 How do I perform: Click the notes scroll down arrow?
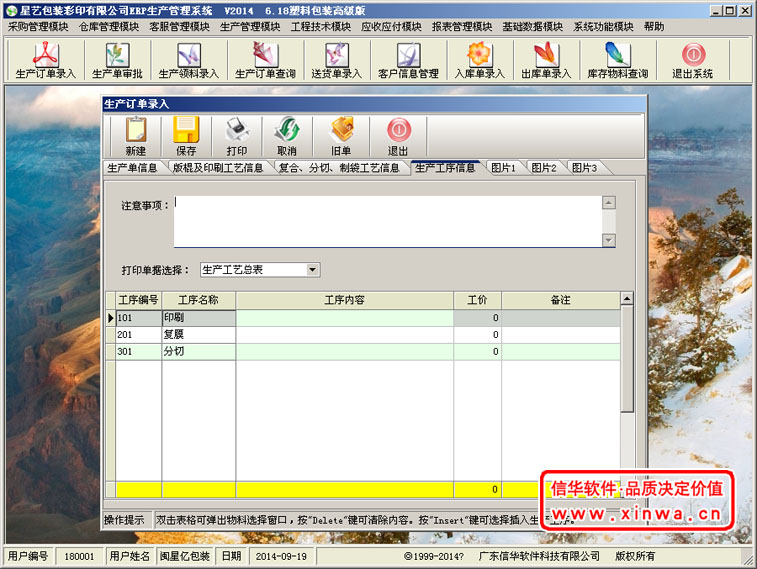pyautogui.click(x=608, y=240)
